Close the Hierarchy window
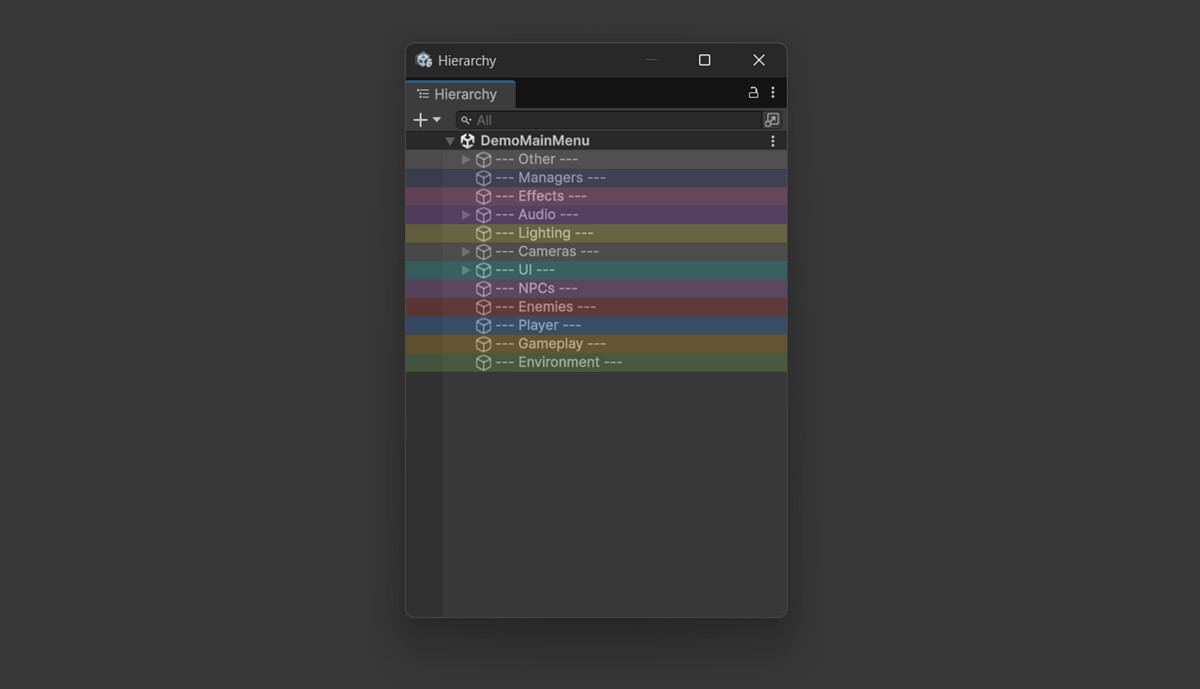Viewport: 1200px width, 689px height. tap(759, 60)
